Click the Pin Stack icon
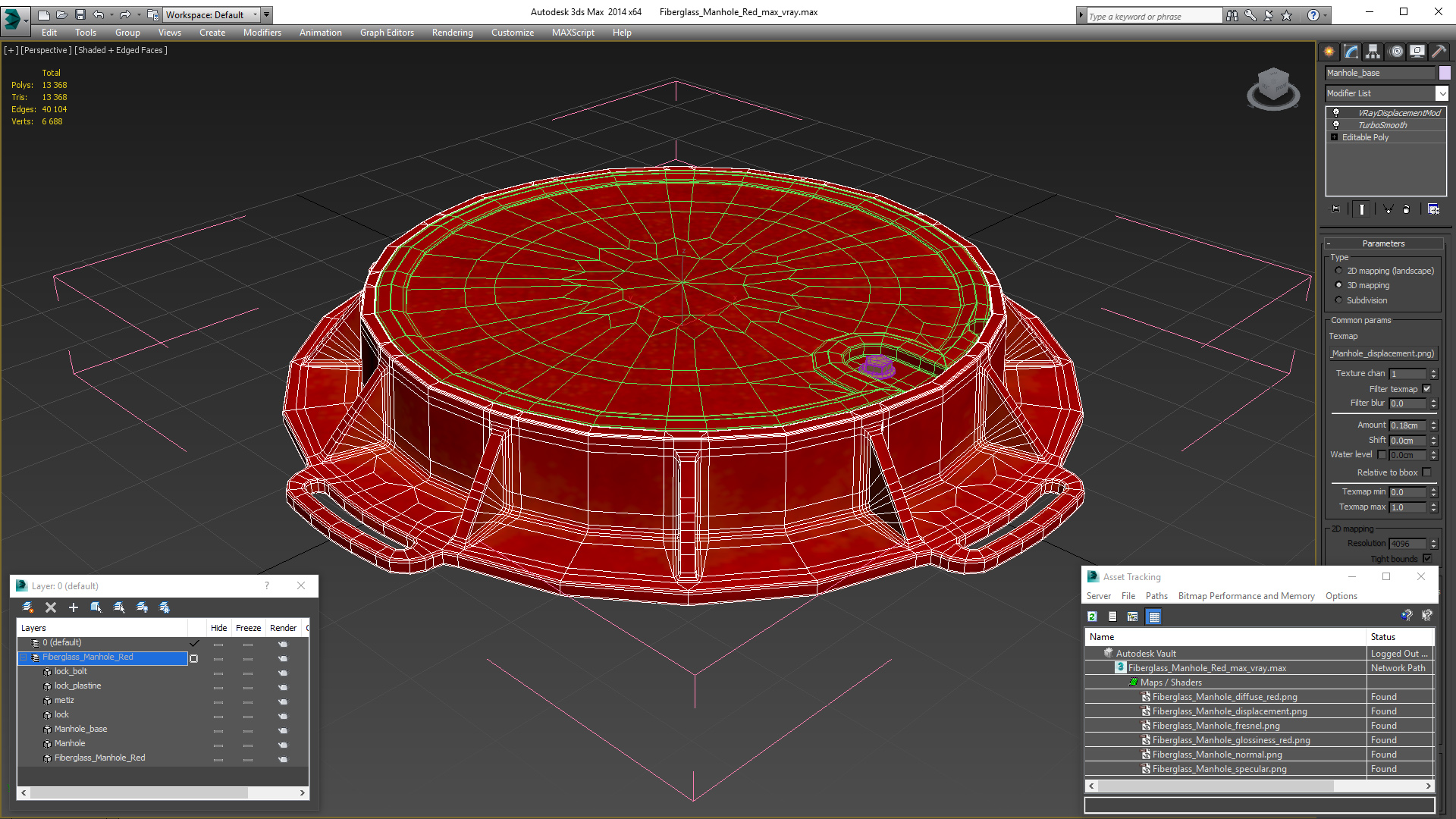The height and width of the screenshot is (819, 1456). pos(1335,209)
